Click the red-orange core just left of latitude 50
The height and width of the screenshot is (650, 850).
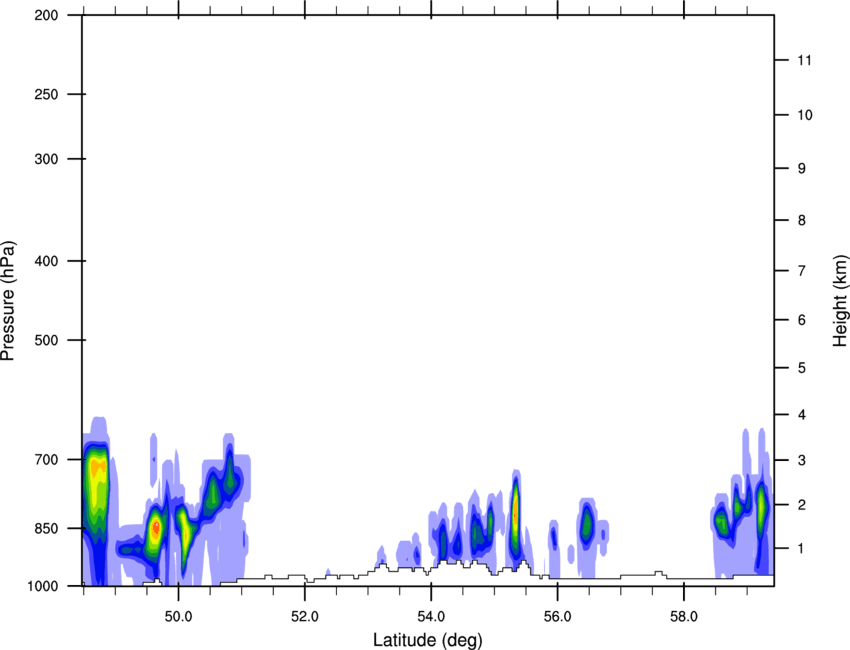pyautogui.click(x=156, y=527)
